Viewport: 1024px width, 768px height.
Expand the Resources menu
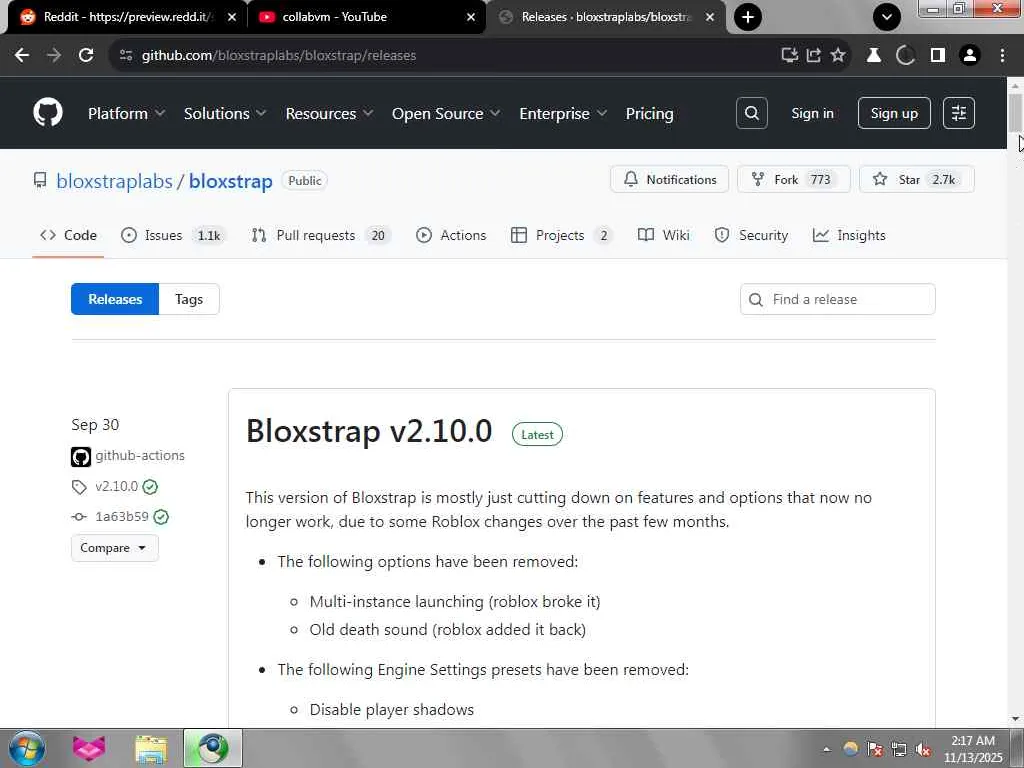coord(329,114)
